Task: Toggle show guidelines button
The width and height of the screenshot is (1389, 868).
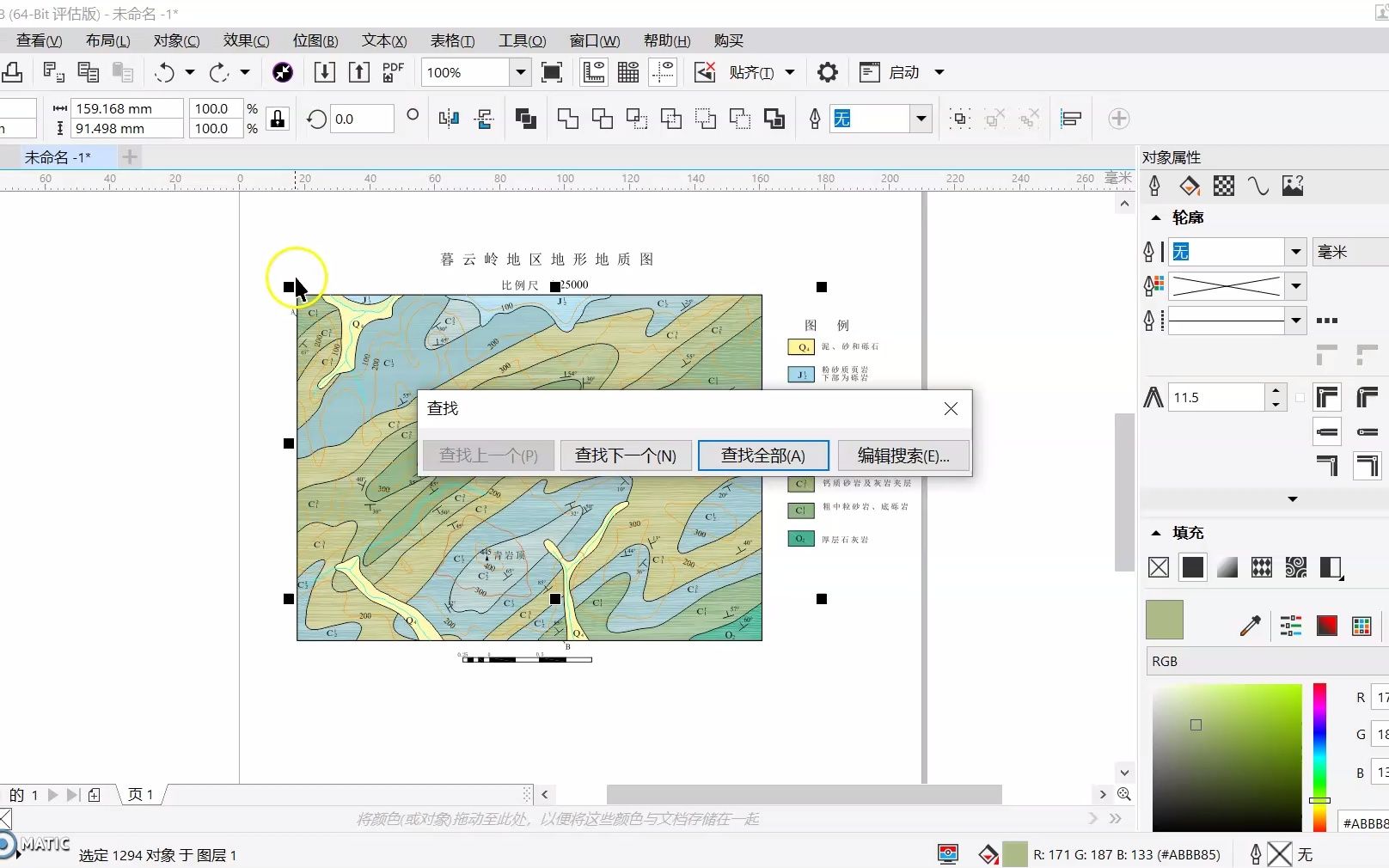Action: tap(663, 72)
